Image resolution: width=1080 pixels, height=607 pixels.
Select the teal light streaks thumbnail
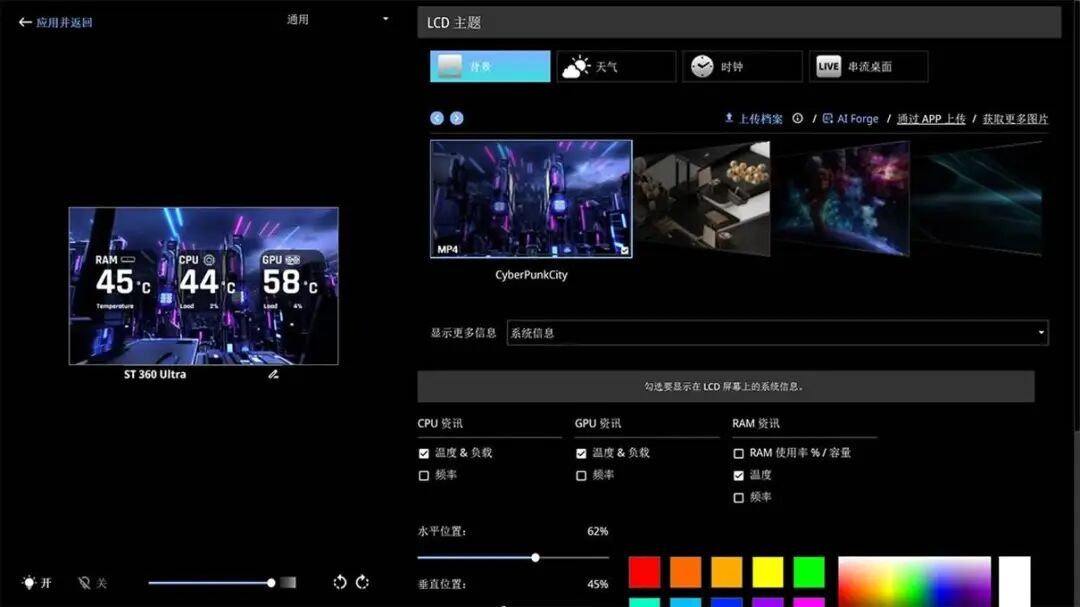[x=977, y=199]
